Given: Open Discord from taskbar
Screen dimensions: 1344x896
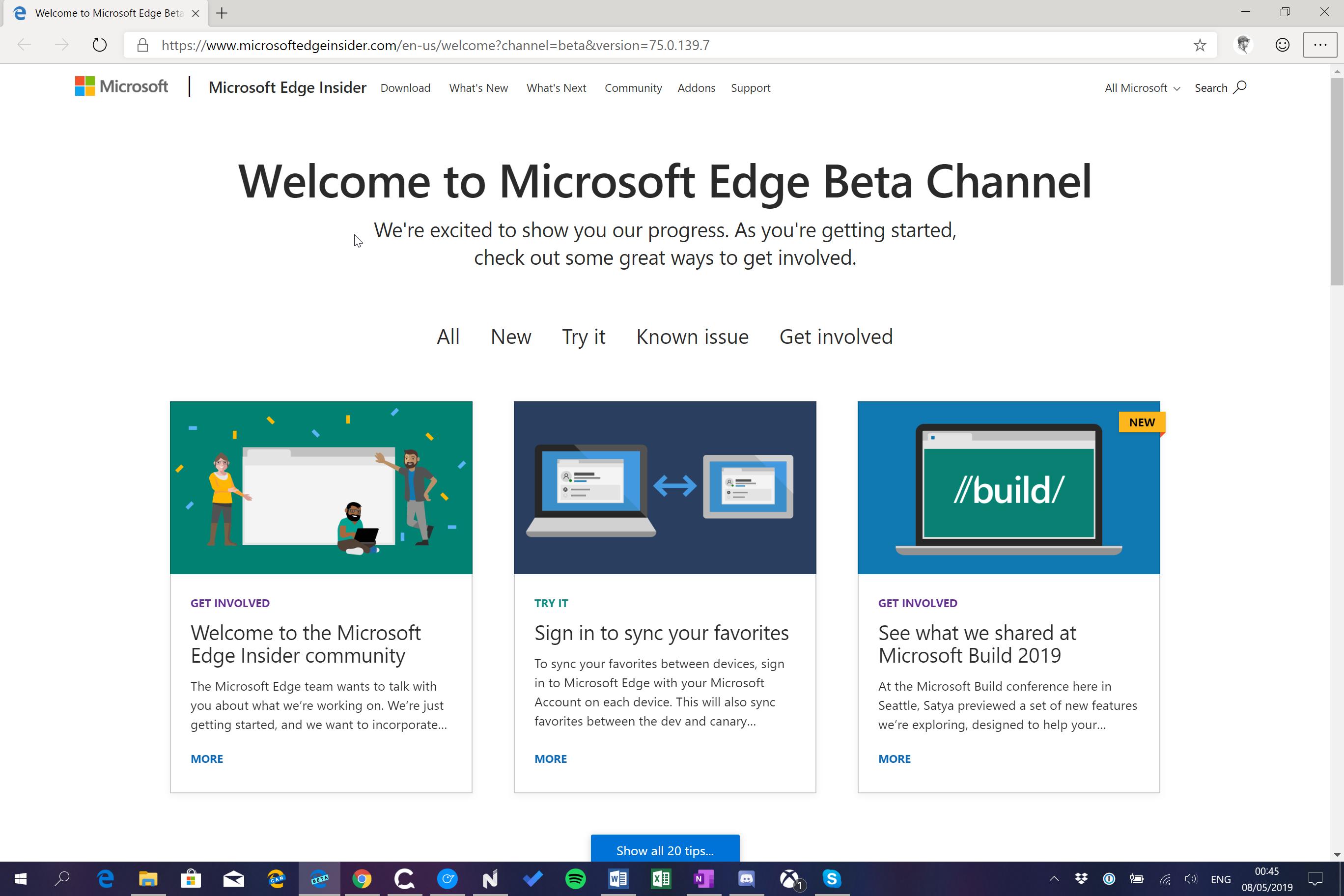Looking at the screenshot, I should coord(746,878).
